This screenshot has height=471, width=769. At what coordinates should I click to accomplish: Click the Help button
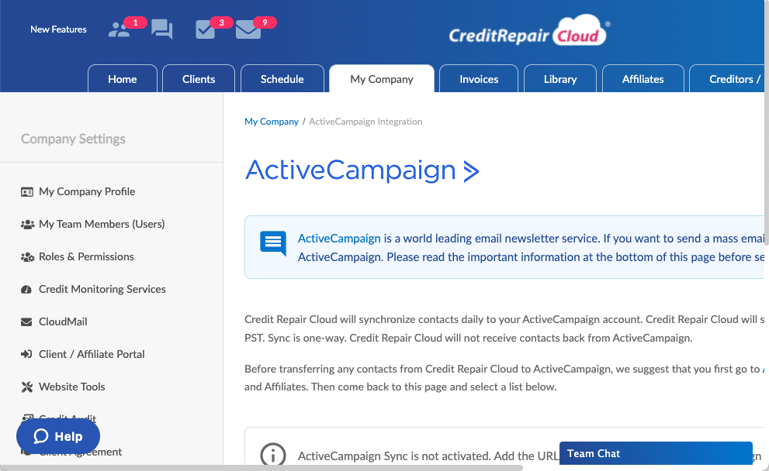click(x=58, y=436)
